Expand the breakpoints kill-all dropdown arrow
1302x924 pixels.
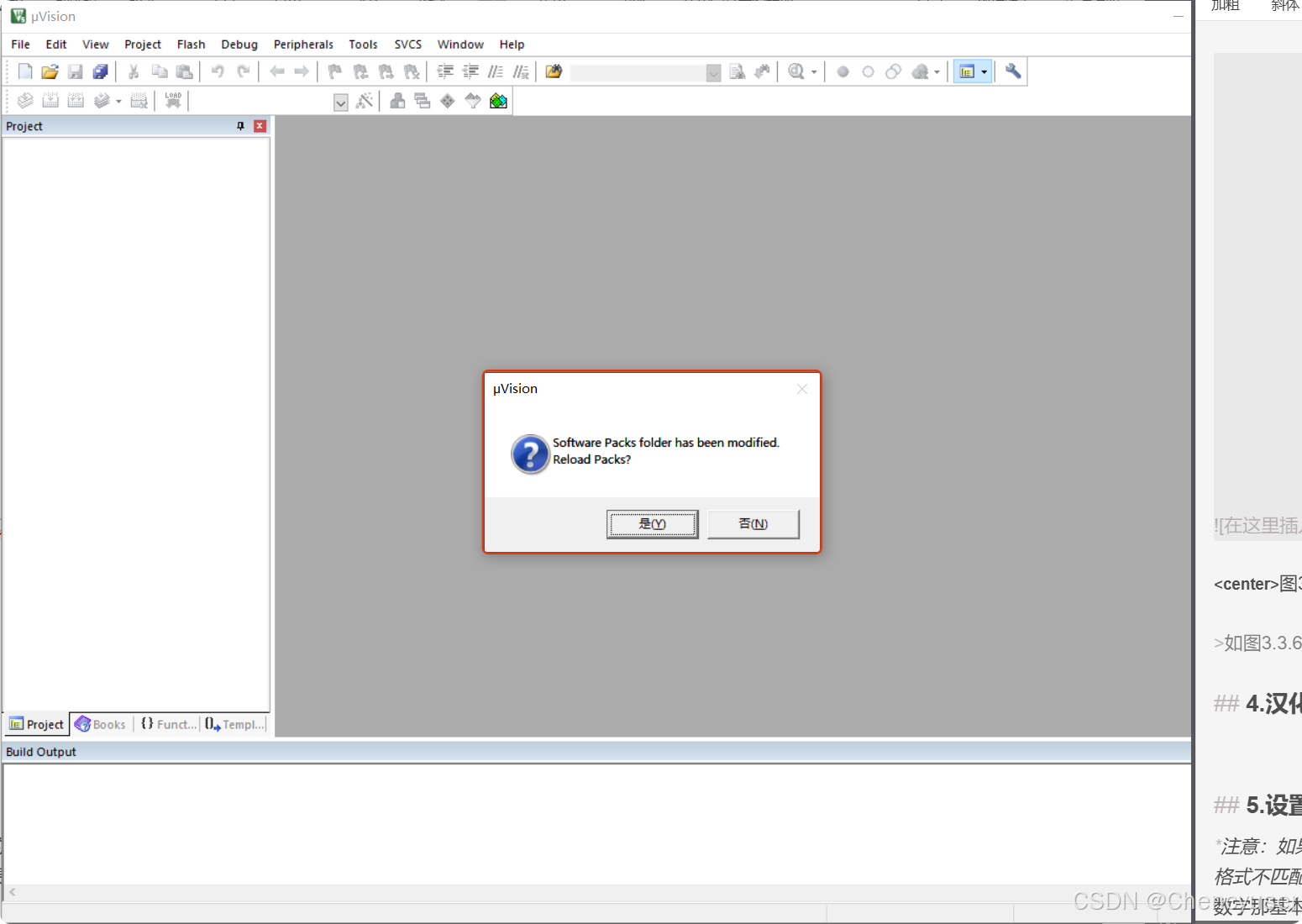pos(937,72)
